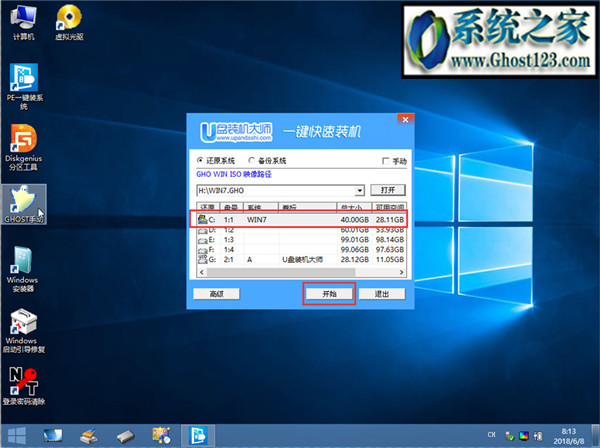The height and width of the screenshot is (448, 600).
Task: Click the 可用空间 column header
Action: [x=390, y=207]
